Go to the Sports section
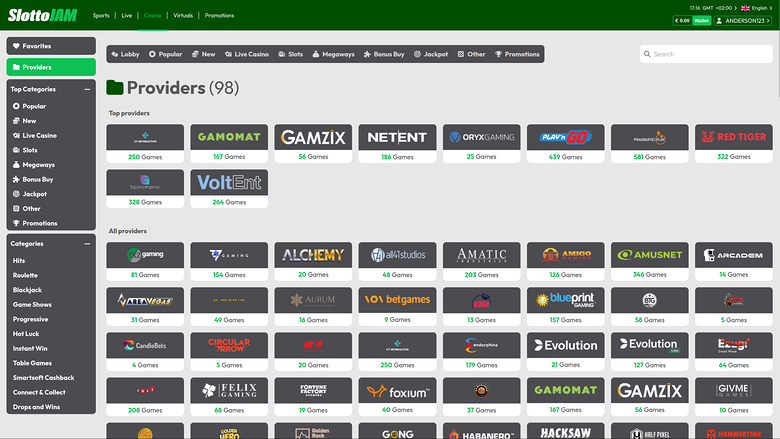The height and width of the screenshot is (439, 780). pyautogui.click(x=101, y=15)
